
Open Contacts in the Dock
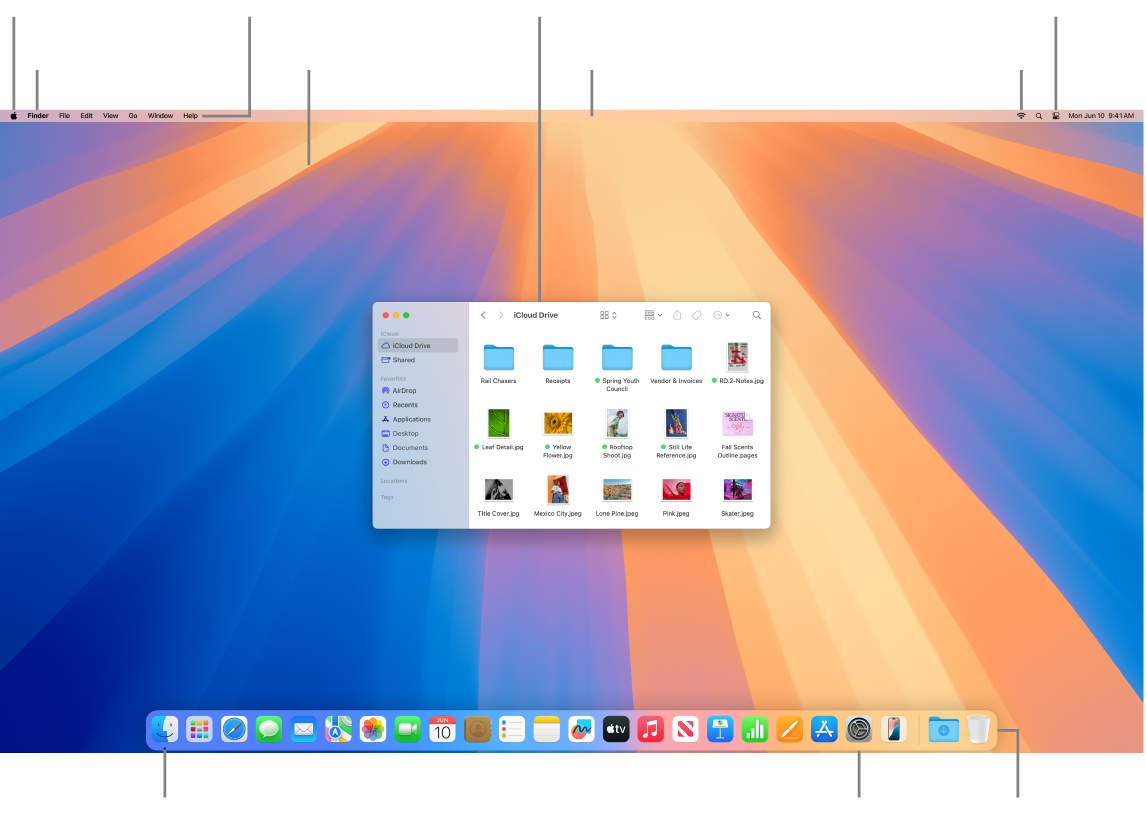tap(477, 729)
